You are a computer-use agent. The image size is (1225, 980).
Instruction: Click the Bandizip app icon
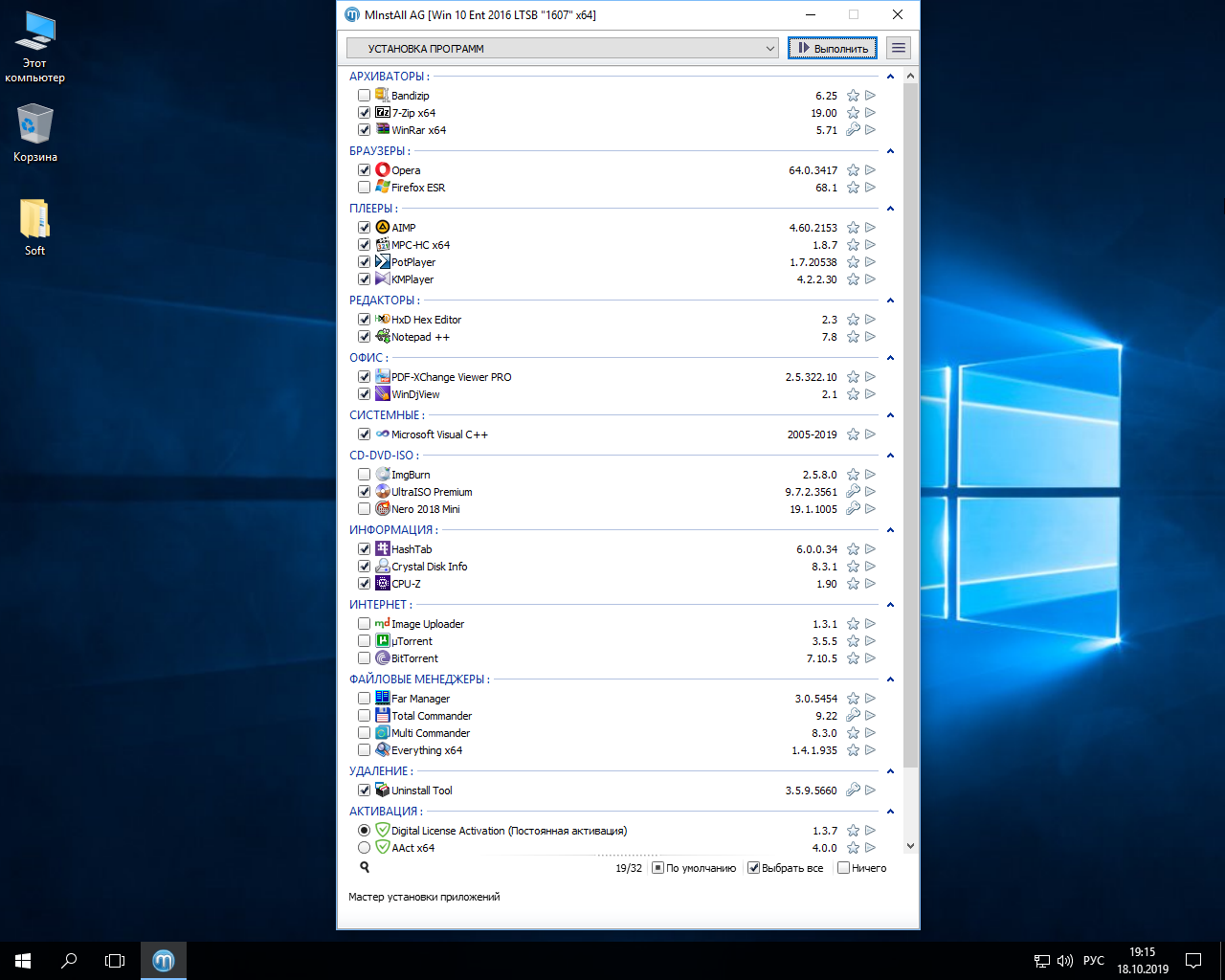[x=382, y=95]
